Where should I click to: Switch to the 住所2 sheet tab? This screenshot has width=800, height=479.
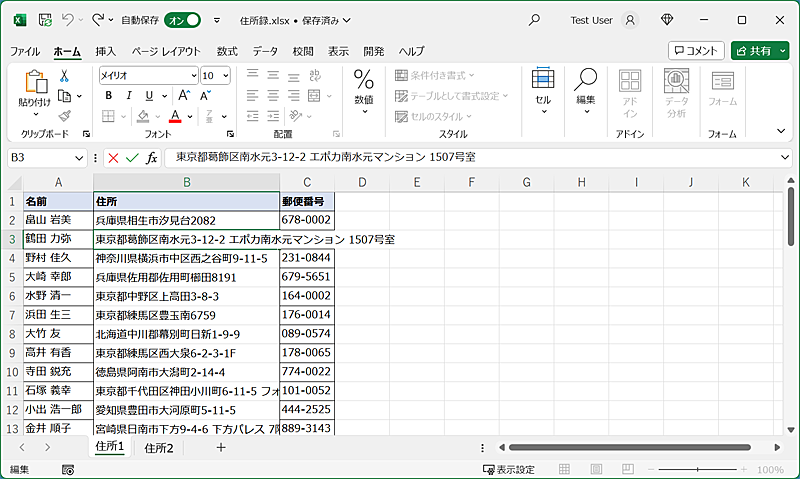click(x=159, y=448)
